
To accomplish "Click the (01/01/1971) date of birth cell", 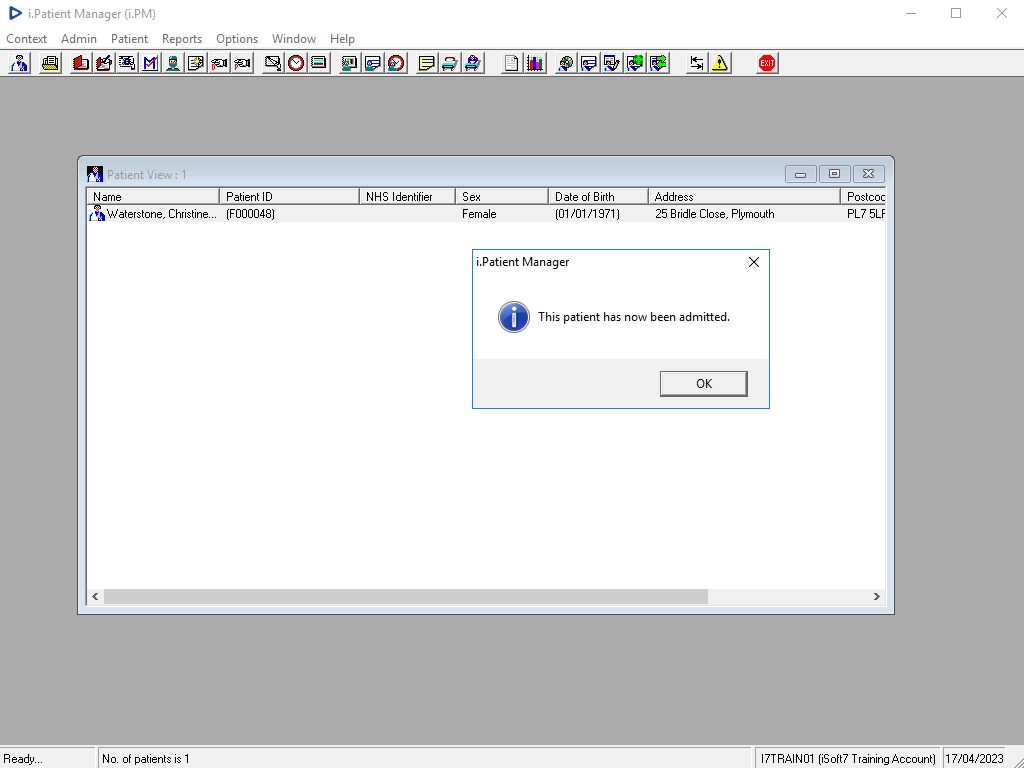I will [587, 214].
